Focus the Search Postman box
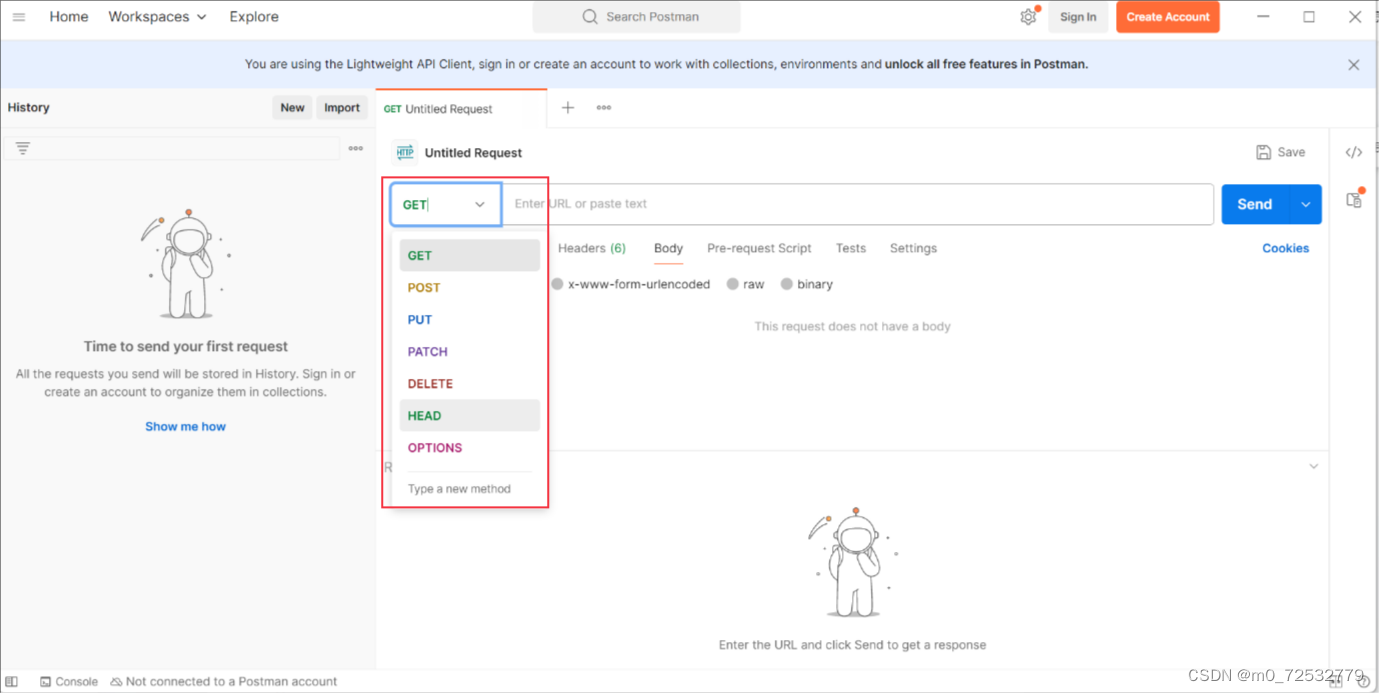 pyautogui.click(x=637, y=17)
